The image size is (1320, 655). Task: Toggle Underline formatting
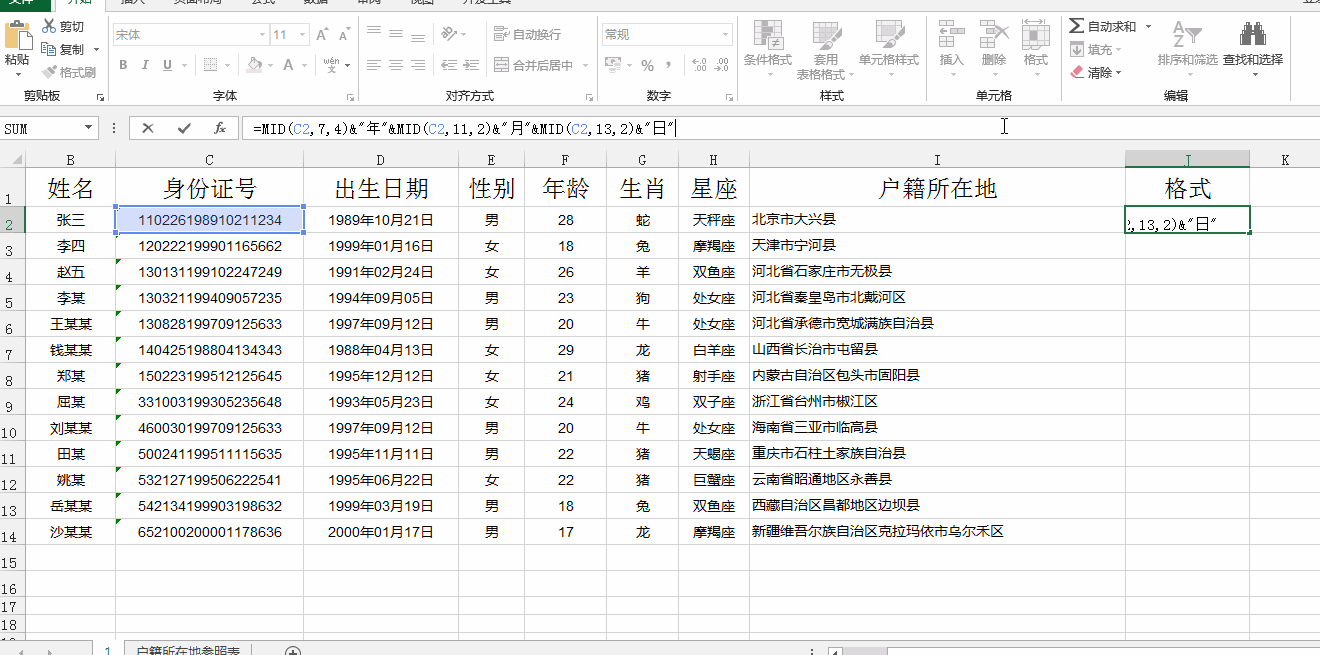[x=167, y=65]
